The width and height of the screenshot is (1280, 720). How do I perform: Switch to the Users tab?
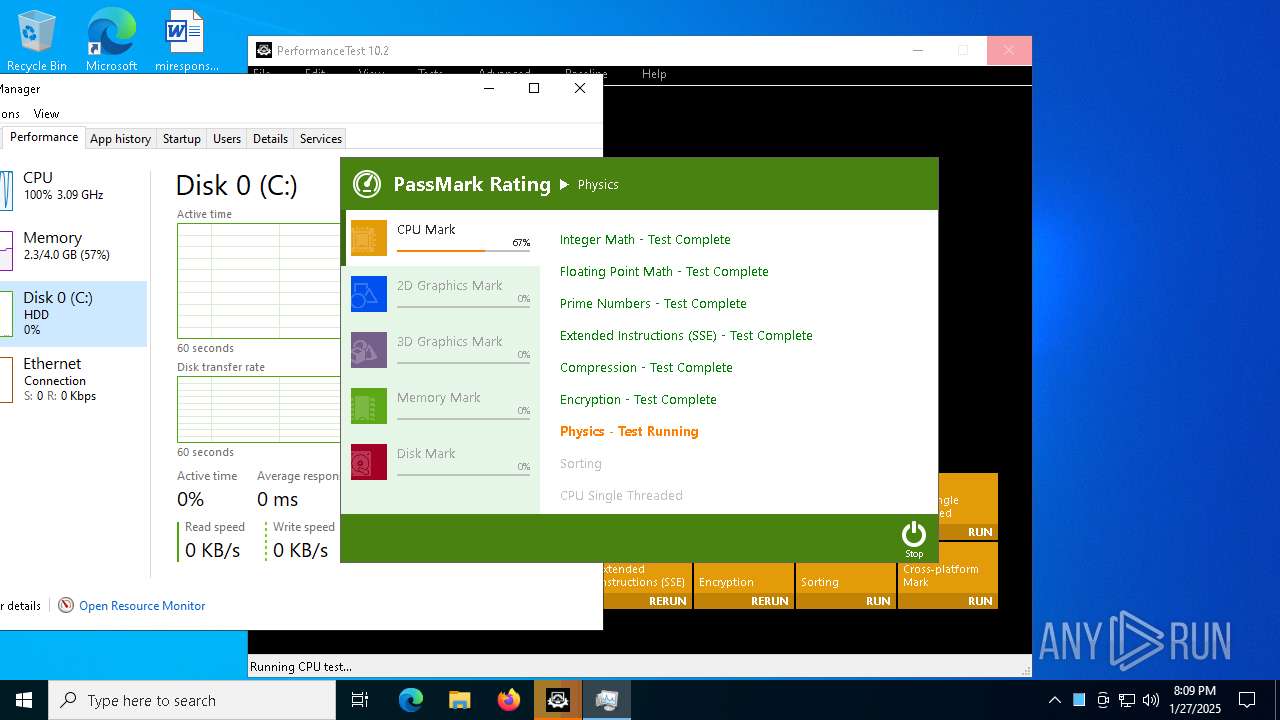[x=227, y=139]
